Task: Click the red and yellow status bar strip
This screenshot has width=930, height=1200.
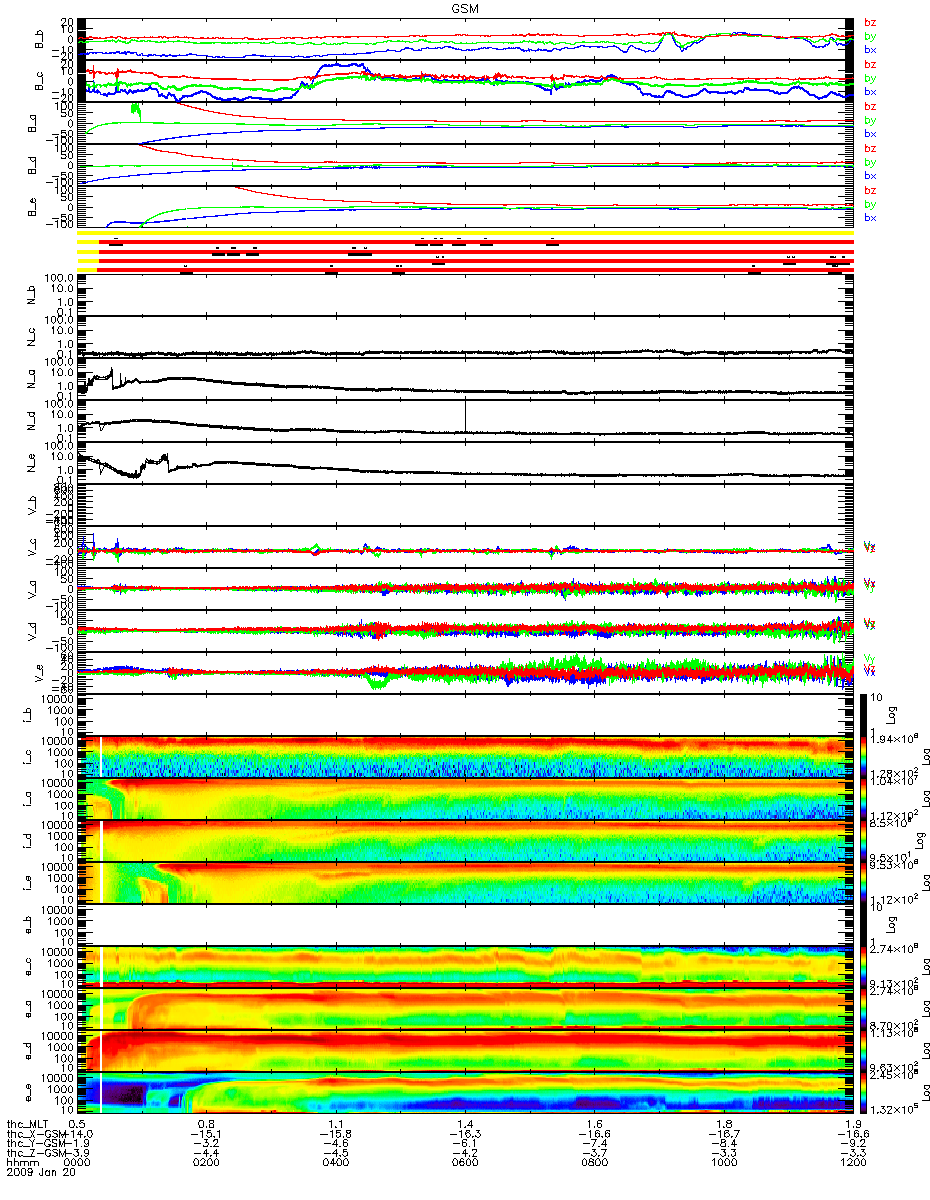Action: click(465, 251)
